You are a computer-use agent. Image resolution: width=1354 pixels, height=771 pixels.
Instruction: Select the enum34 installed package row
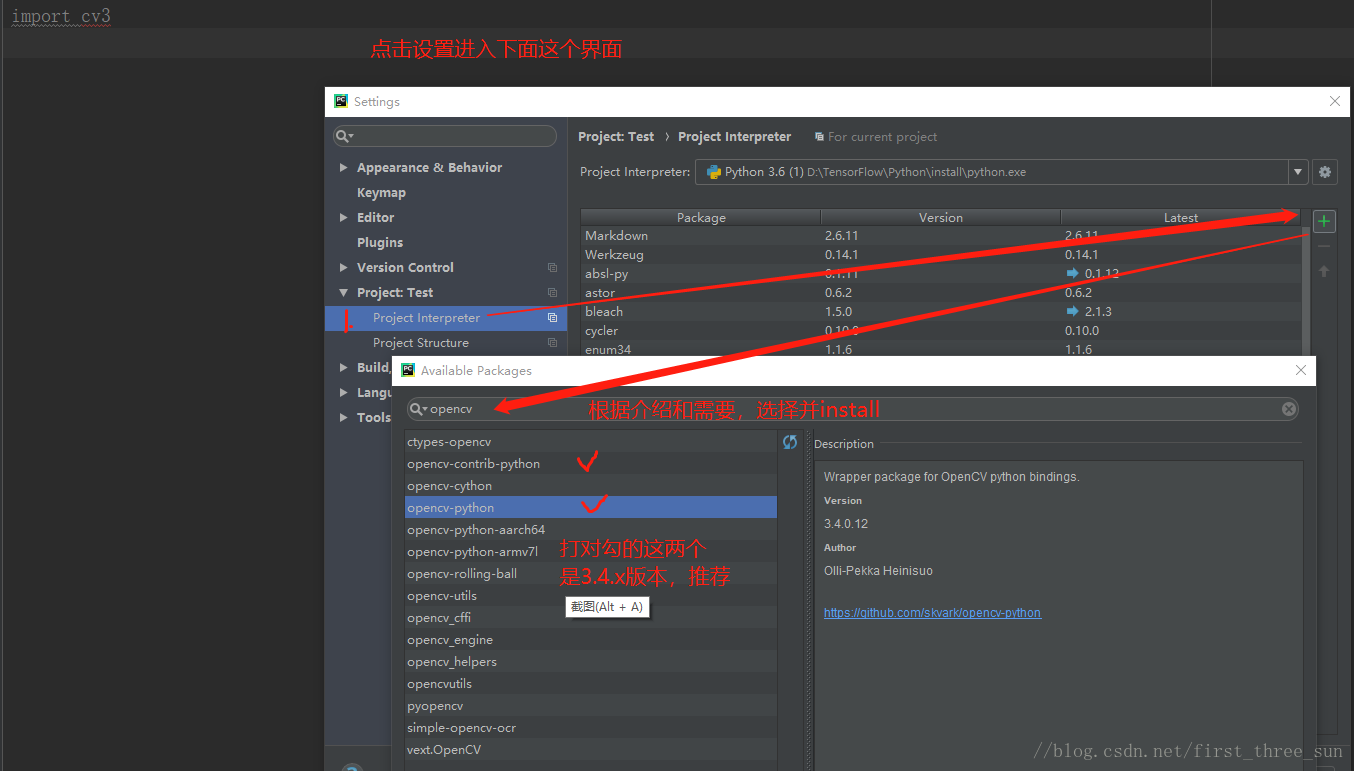(941, 350)
